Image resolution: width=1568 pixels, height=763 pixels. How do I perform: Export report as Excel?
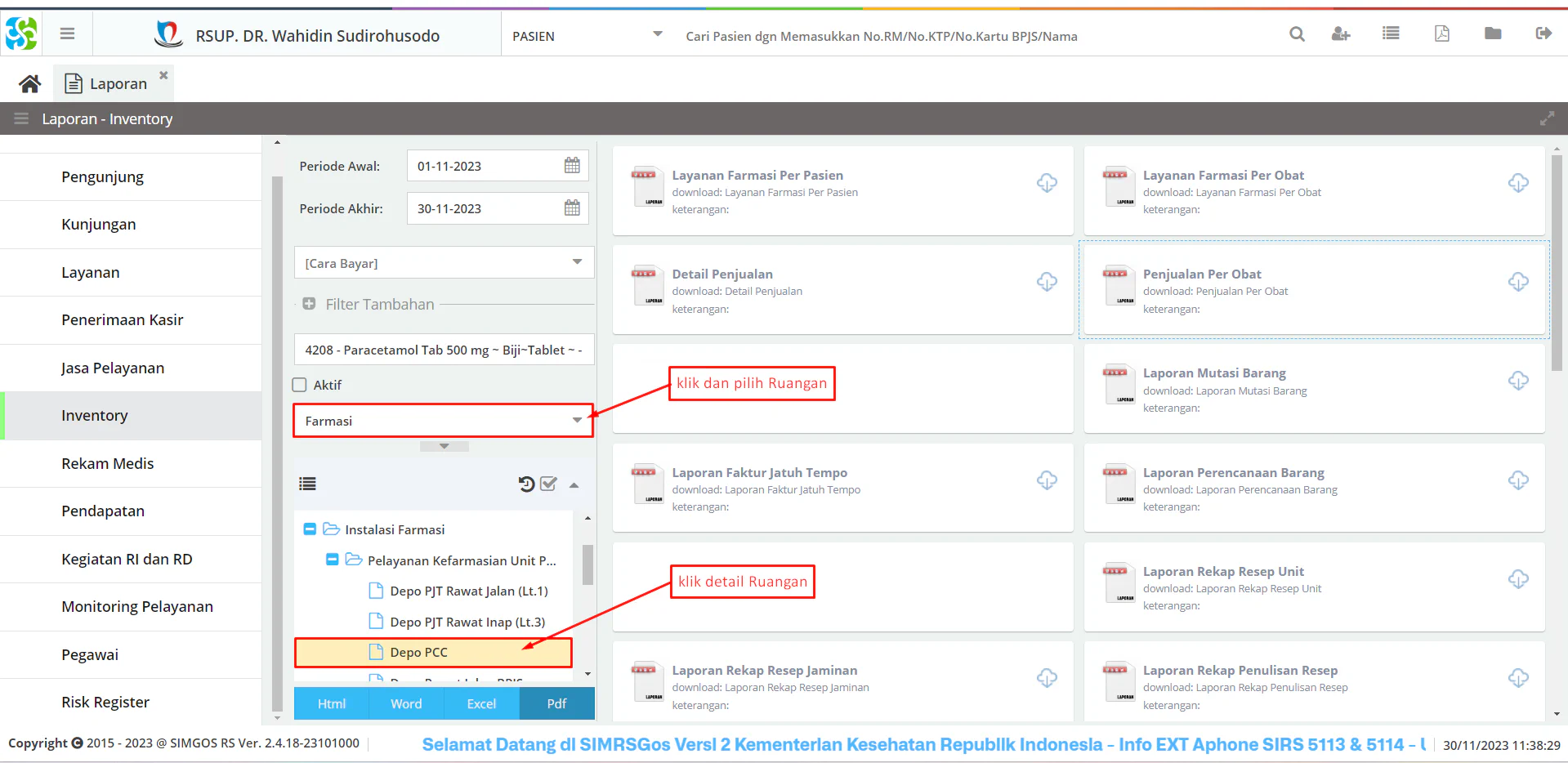point(481,703)
